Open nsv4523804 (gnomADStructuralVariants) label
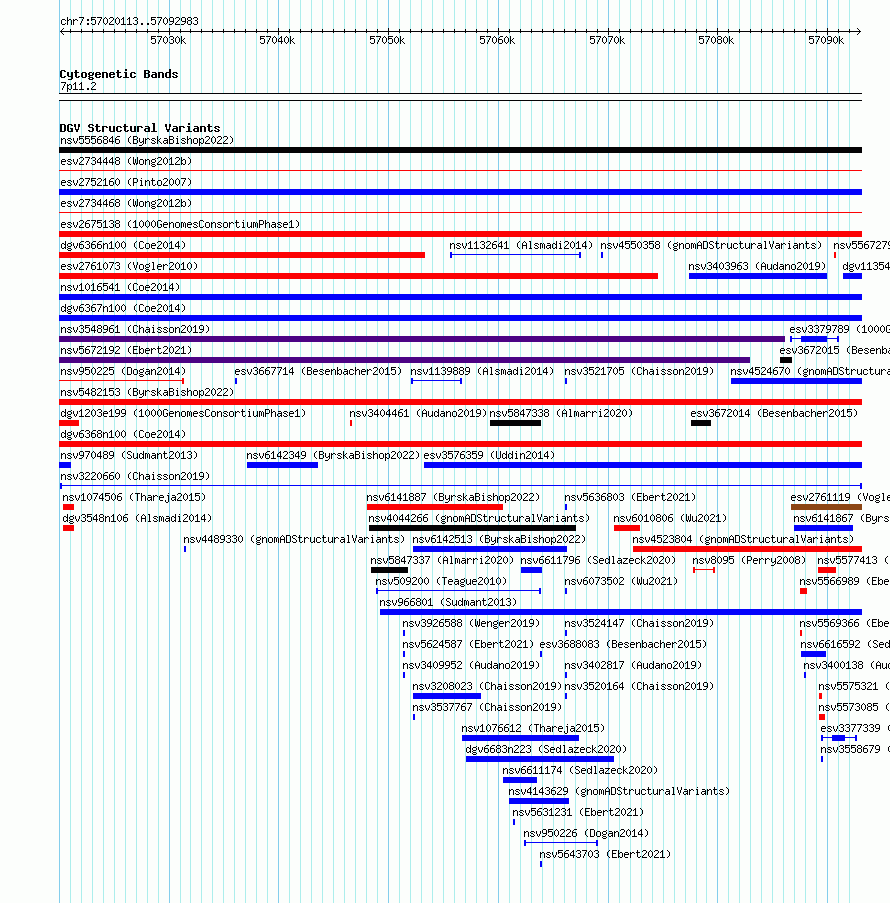Screen dimensions: 890x903 click(743, 540)
